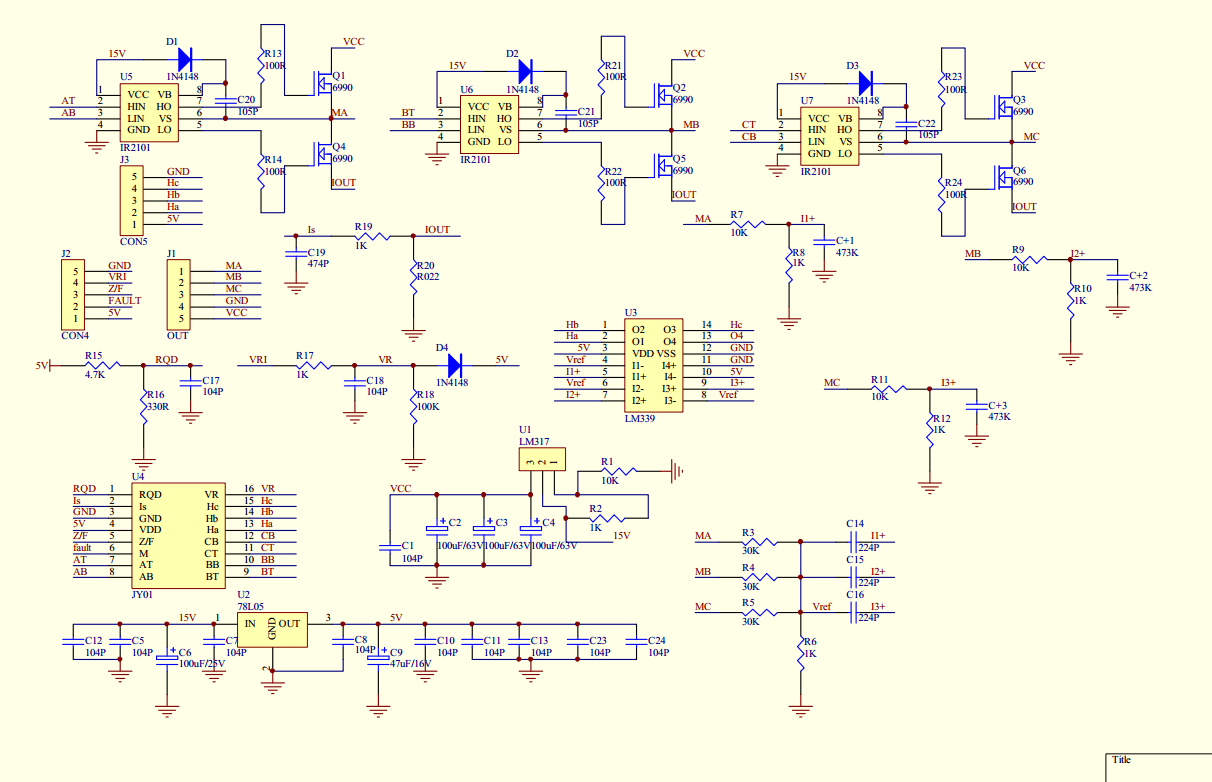Viewport: 1212px width, 782px height.
Task: Click MOSFET Q5 symbol
Action: point(665,165)
